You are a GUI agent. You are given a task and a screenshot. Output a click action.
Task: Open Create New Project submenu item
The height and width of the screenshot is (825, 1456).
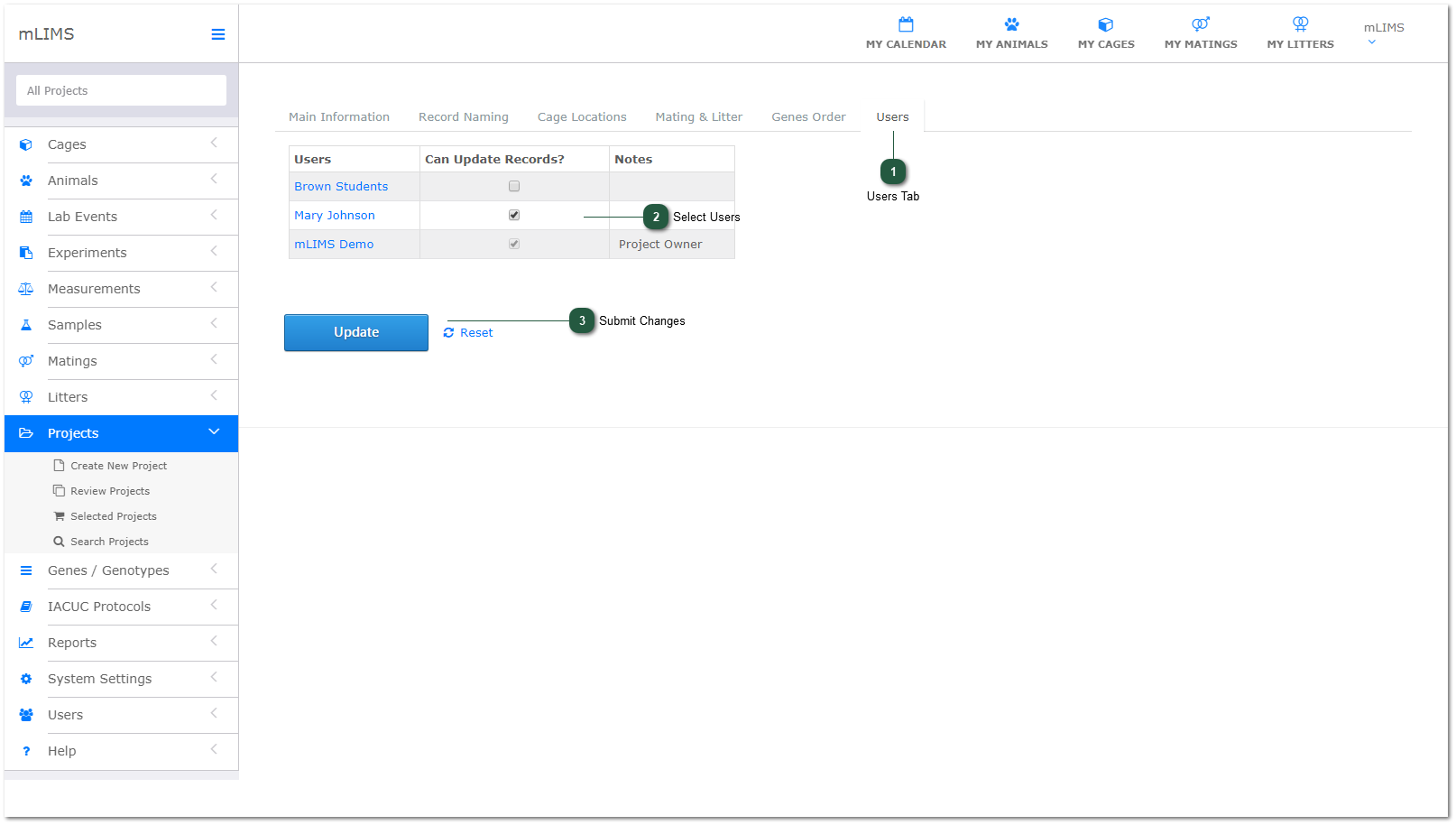(x=119, y=466)
